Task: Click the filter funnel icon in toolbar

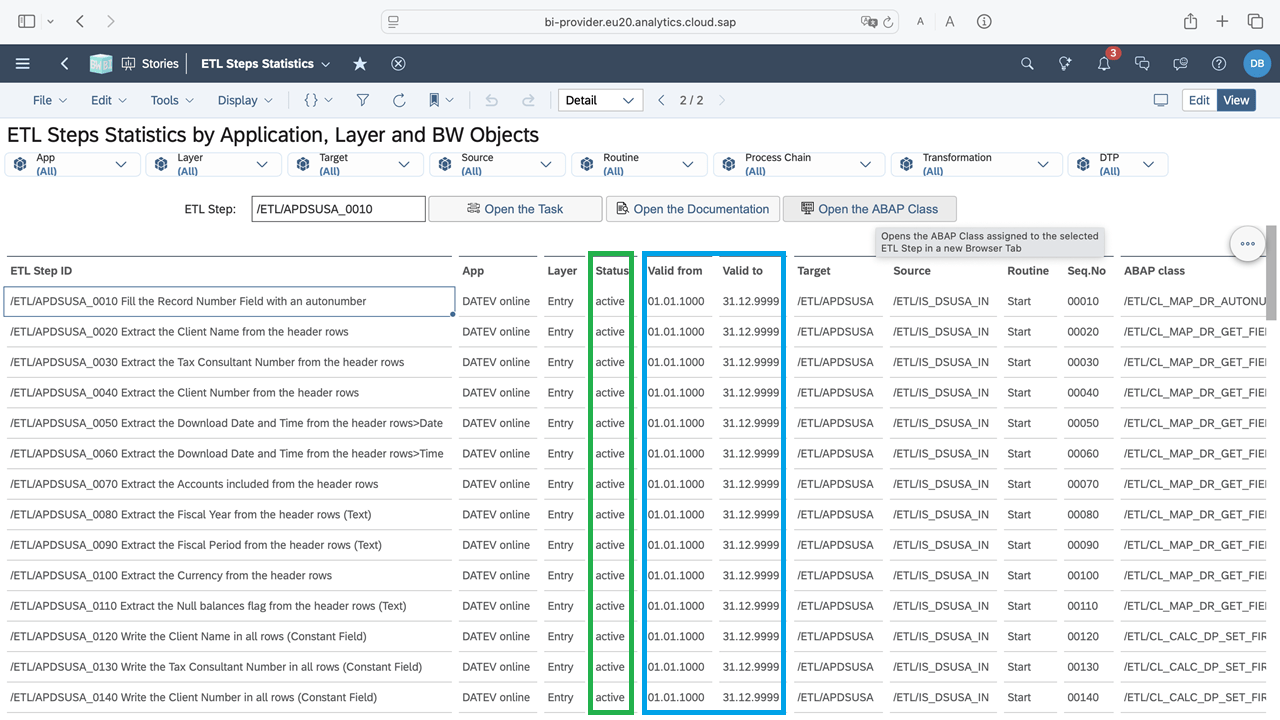Action: coord(363,100)
